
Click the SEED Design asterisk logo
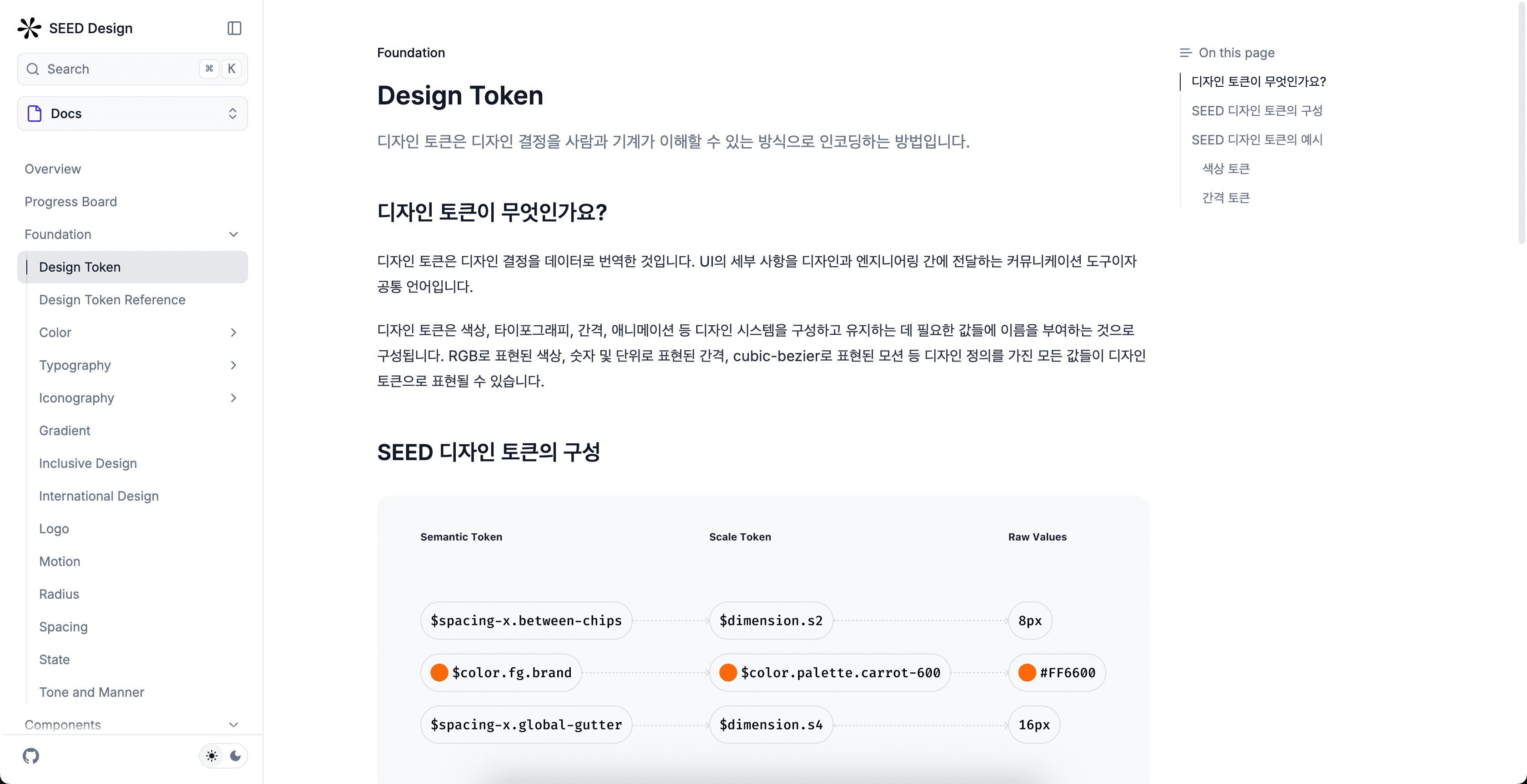(x=29, y=28)
